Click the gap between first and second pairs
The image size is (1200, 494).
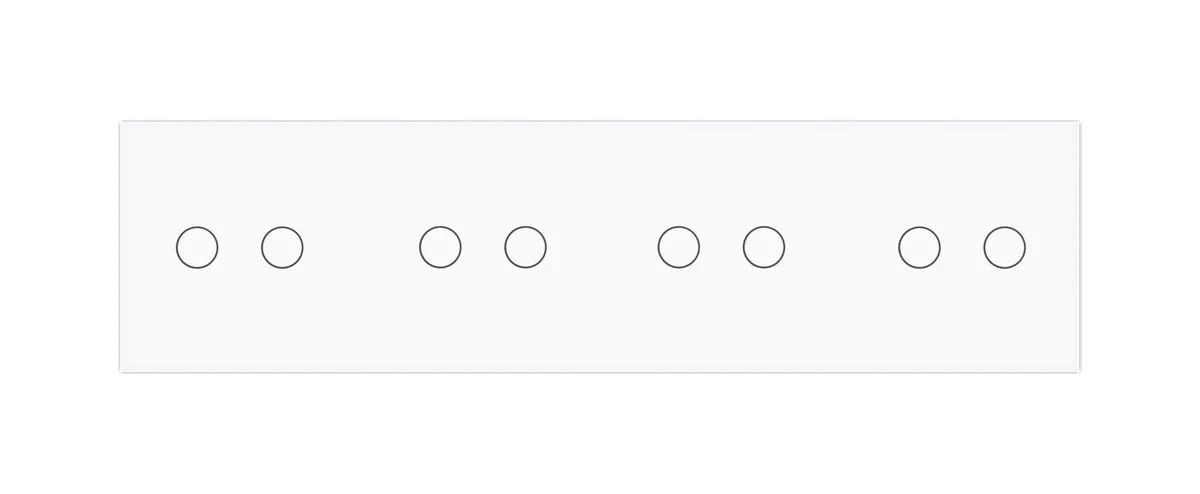(x=361, y=247)
